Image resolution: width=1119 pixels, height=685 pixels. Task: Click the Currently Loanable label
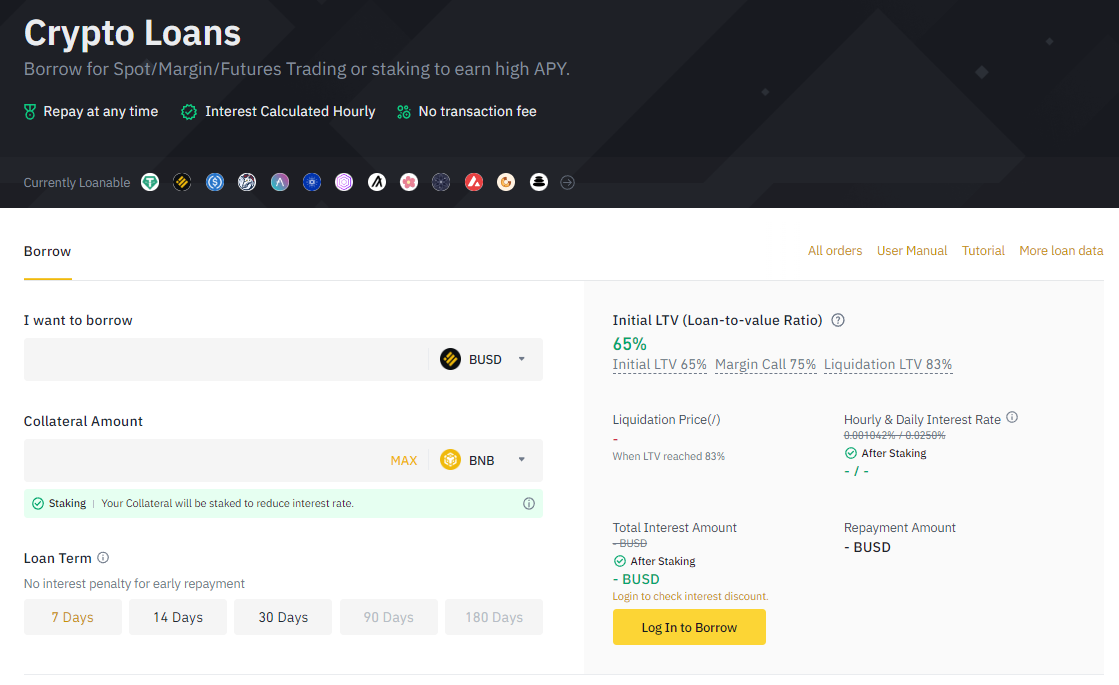point(77,183)
